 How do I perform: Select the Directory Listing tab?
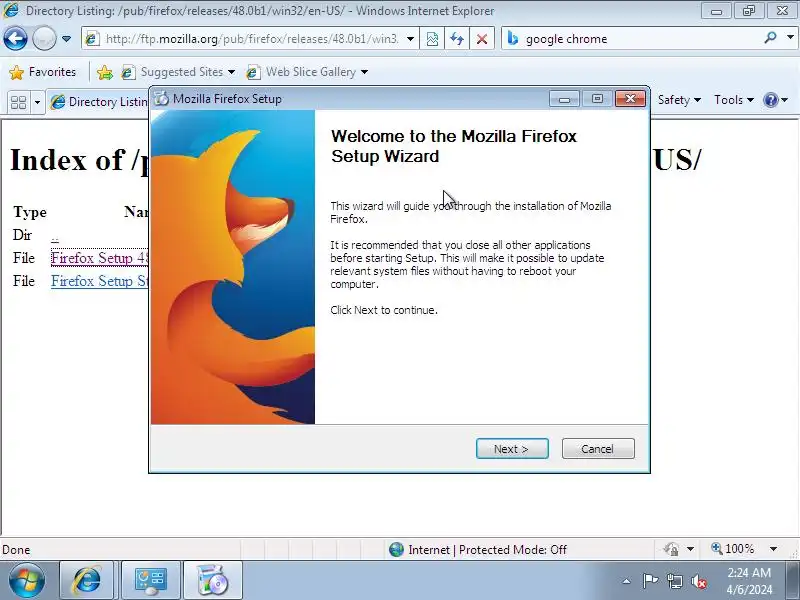[99, 102]
